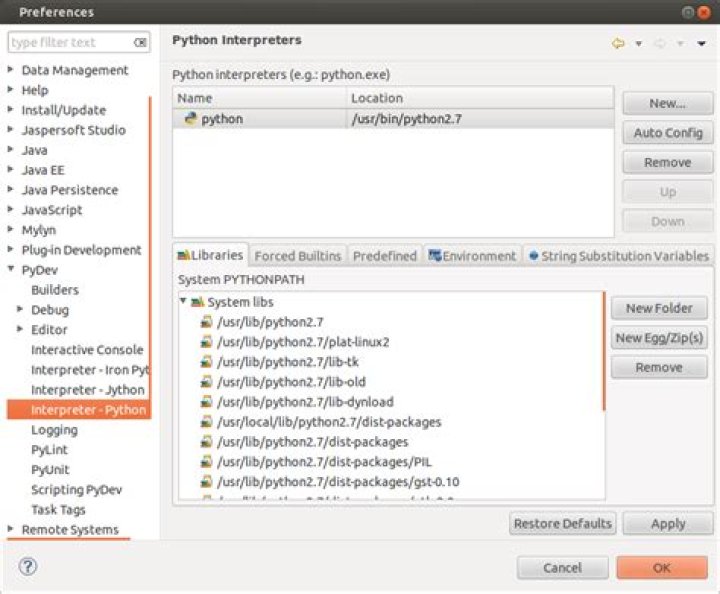This screenshot has height=594, width=720.
Task: Click the Restore Defaults button
Action: coord(562,524)
